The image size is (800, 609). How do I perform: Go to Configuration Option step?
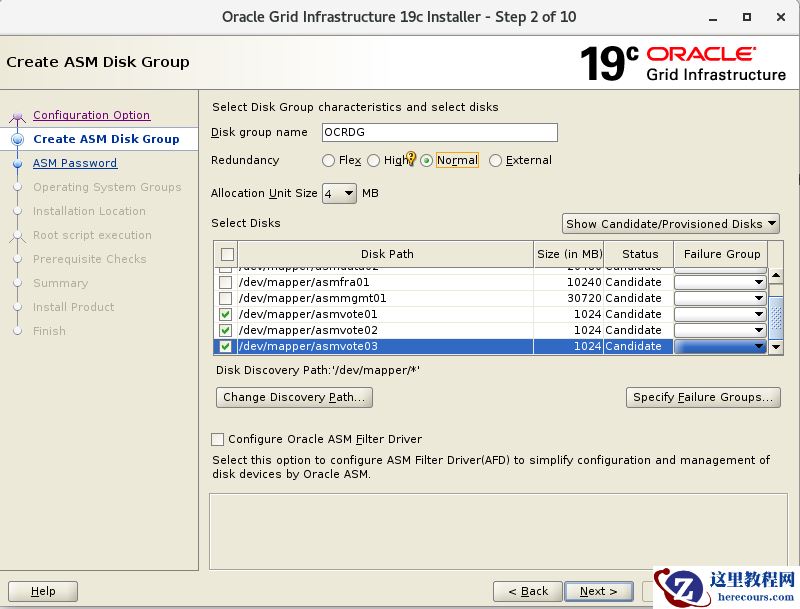pyautogui.click(x=91, y=115)
